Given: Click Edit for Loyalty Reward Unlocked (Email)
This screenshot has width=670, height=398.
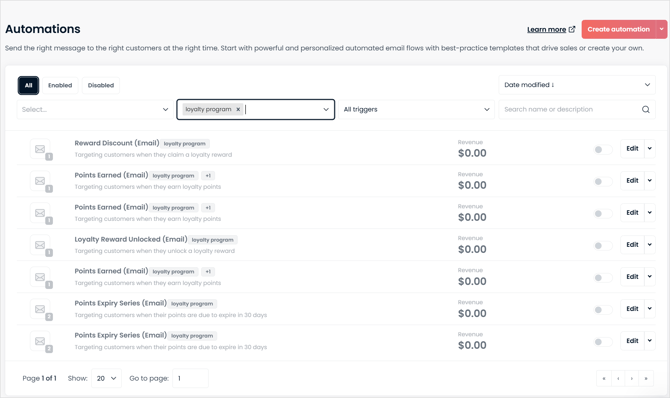Looking at the screenshot, I should coord(632,245).
